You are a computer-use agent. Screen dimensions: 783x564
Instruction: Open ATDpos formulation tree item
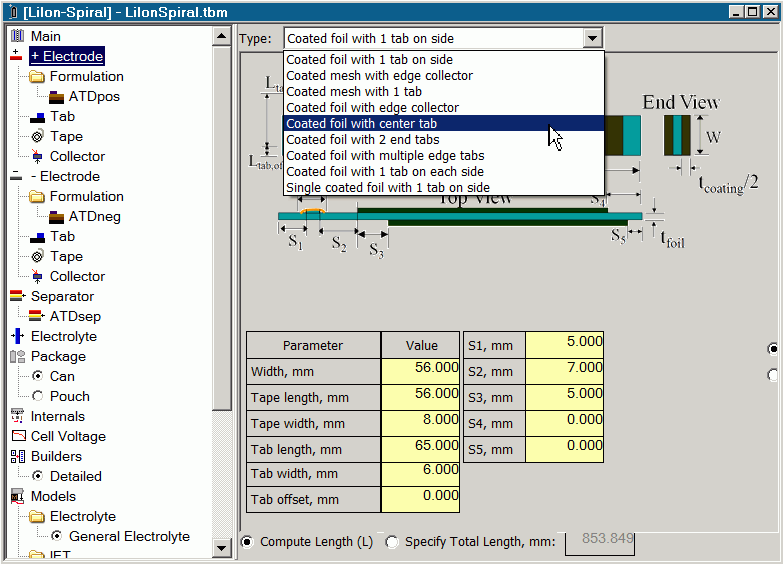93,96
